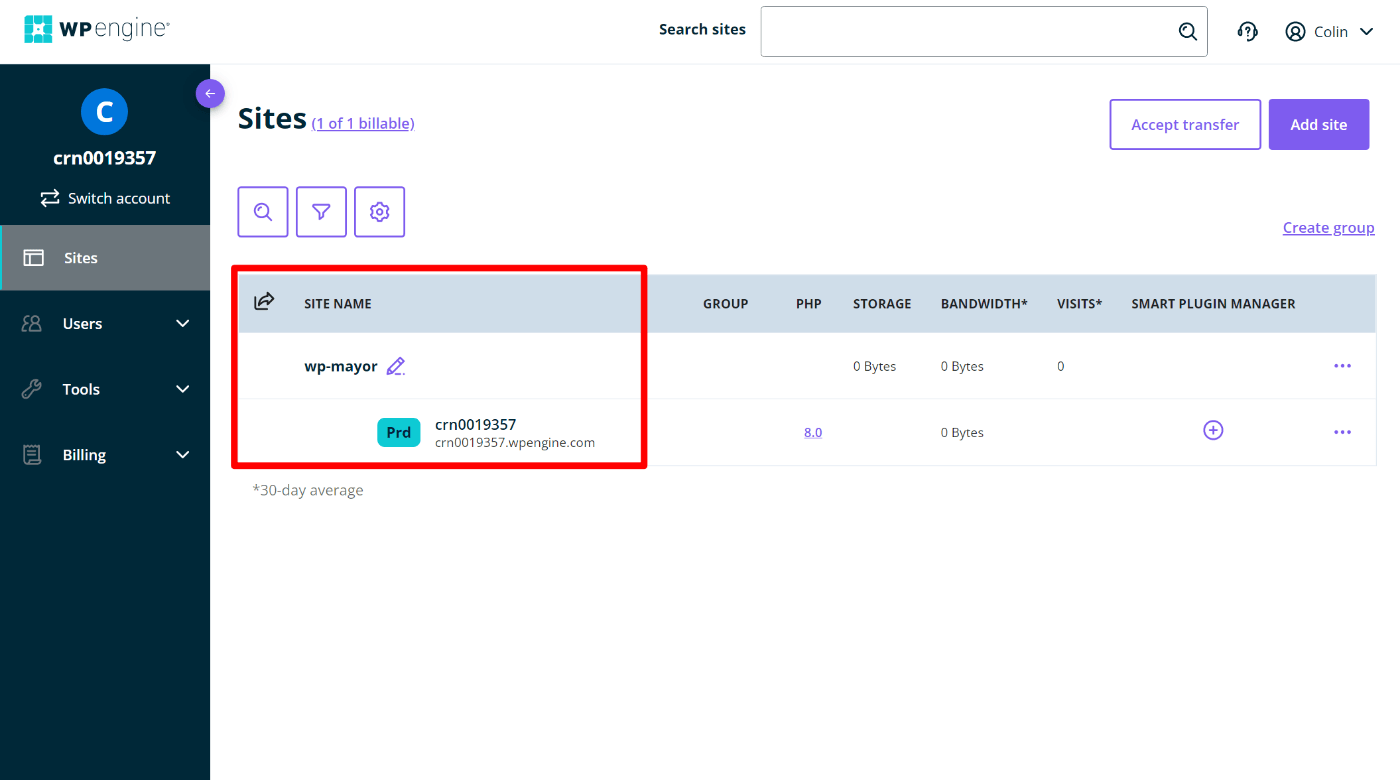The width and height of the screenshot is (1400, 780).
Task: Click the Switch account arrows icon
Action: [50, 198]
